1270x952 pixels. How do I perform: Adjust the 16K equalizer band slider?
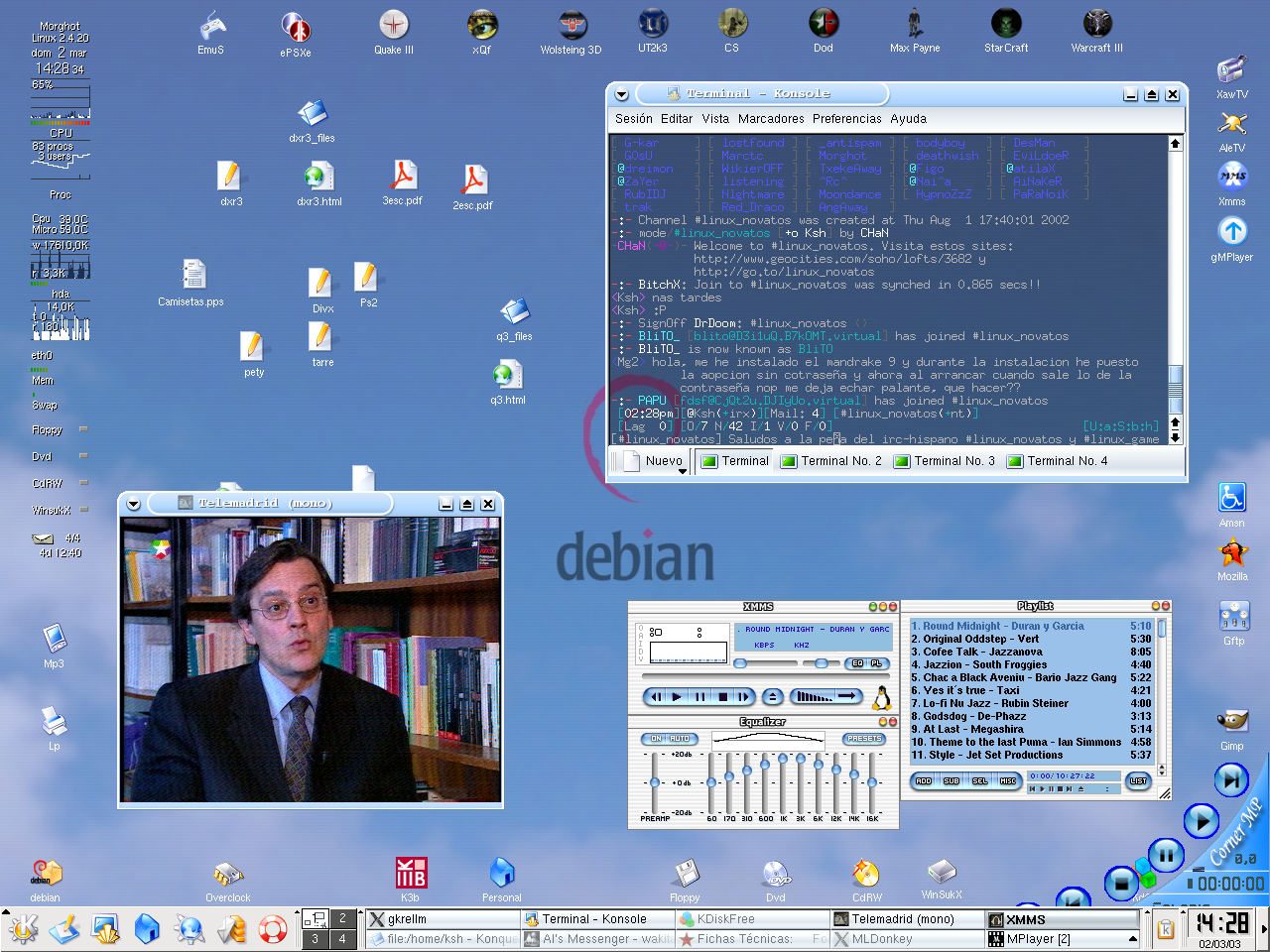click(872, 783)
